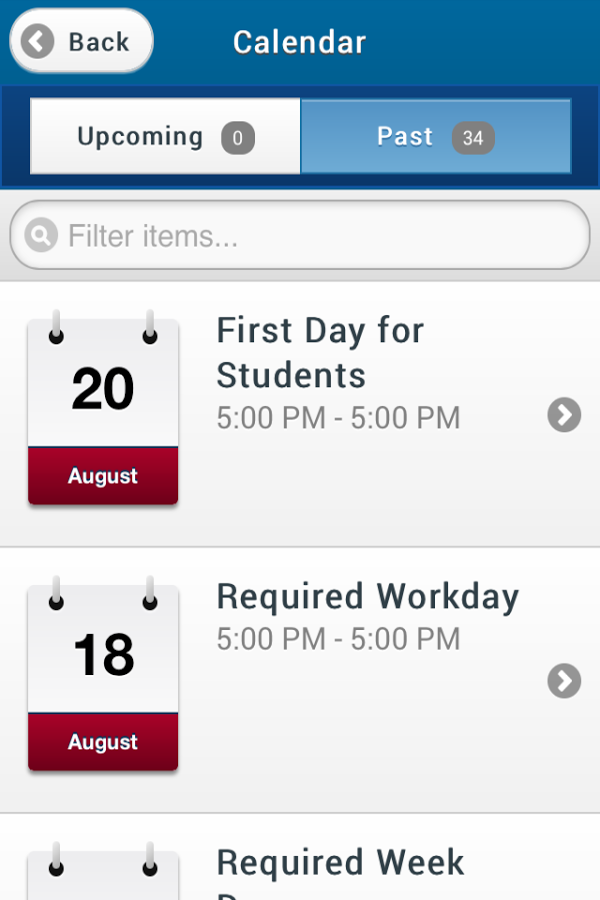Screen dimensions: 600x900
Task: Tap the red August label under 20
Action: click(x=103, y=476)
